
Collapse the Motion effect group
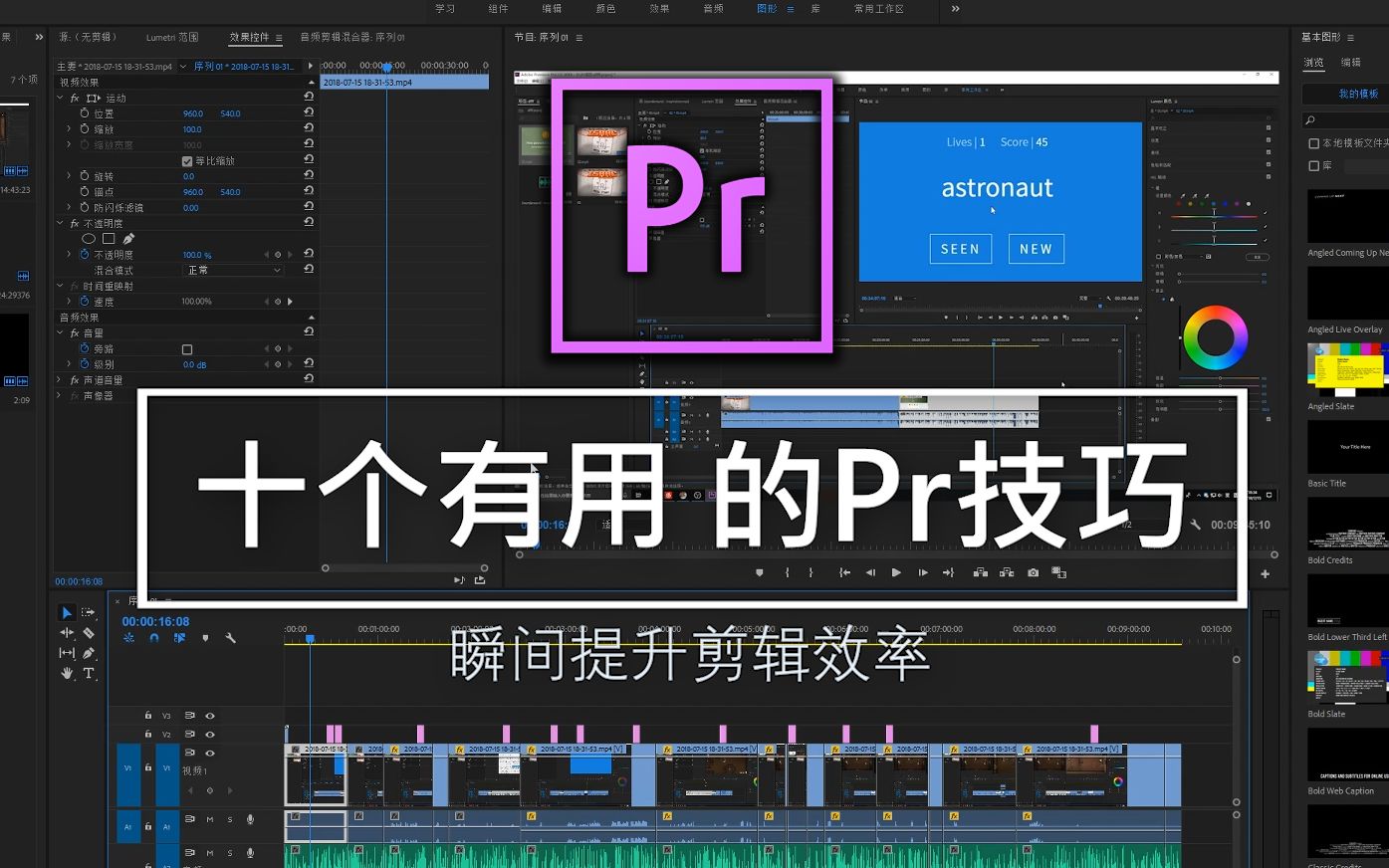pyautogui.click(x=61, y=98)
